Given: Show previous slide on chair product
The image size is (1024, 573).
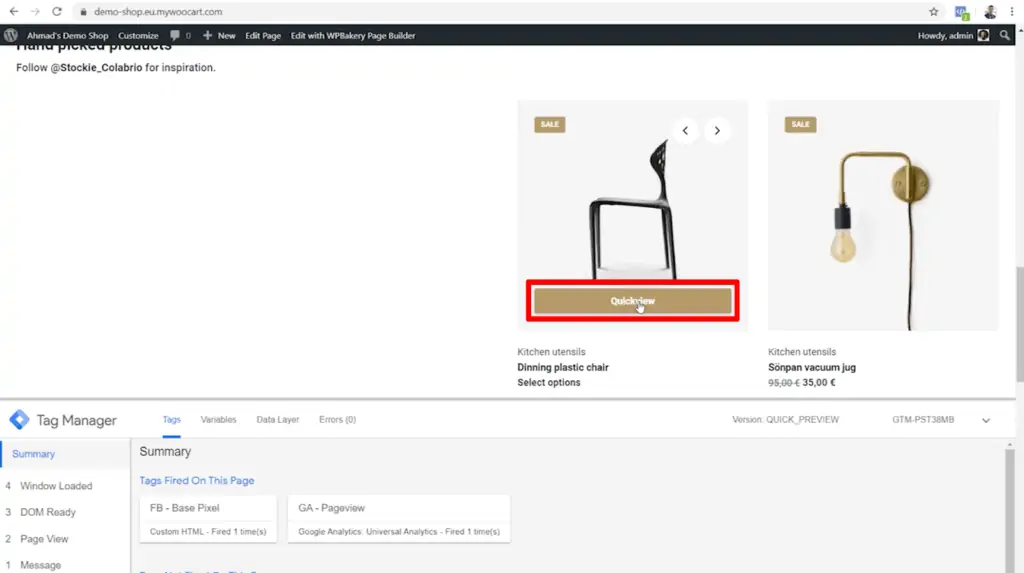Looking at the screenshot, I should coord(685,131).
